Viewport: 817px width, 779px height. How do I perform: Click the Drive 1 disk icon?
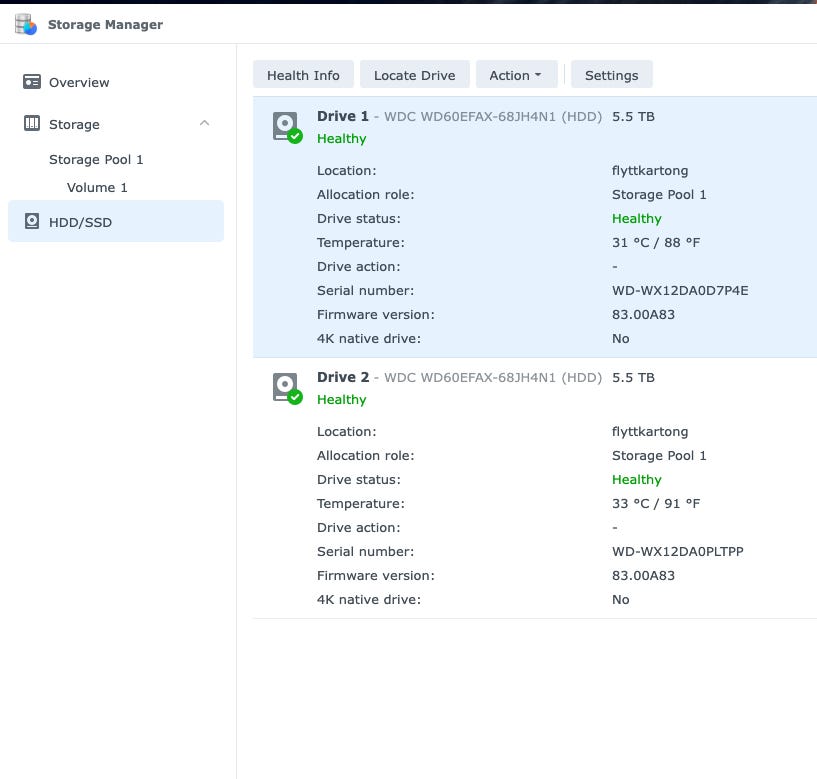[286, 127]
